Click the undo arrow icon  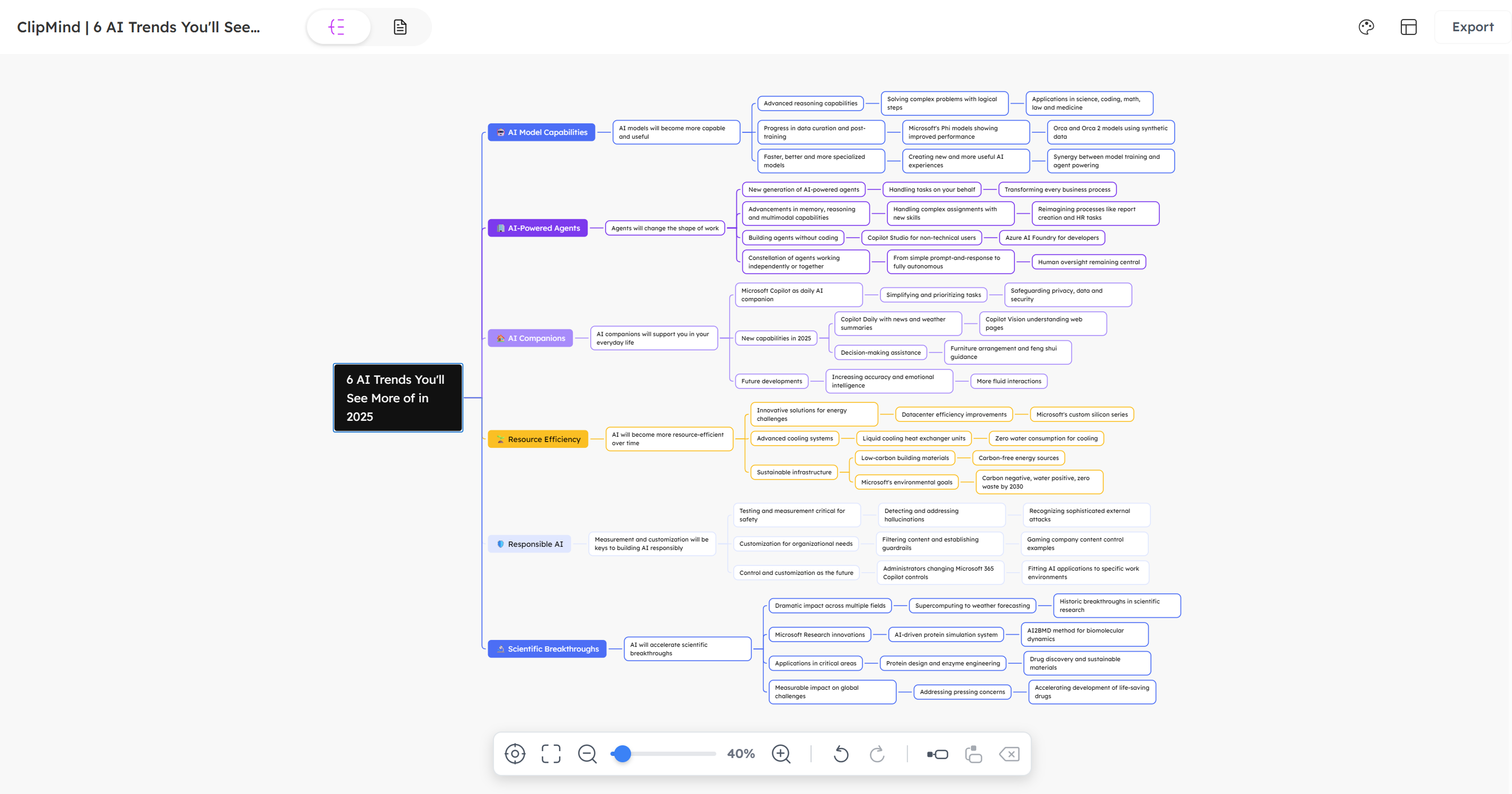841,754
